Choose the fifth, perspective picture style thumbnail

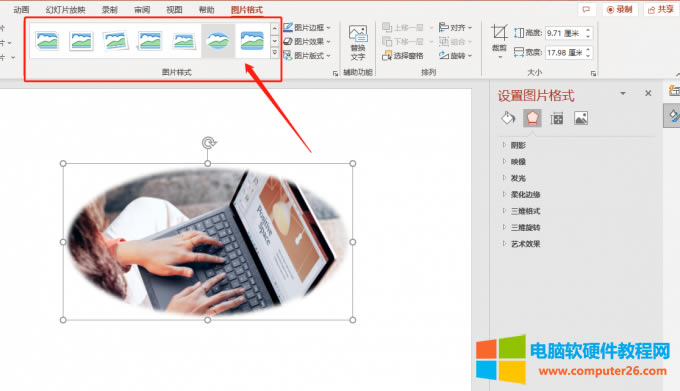(x=184, y=41)
